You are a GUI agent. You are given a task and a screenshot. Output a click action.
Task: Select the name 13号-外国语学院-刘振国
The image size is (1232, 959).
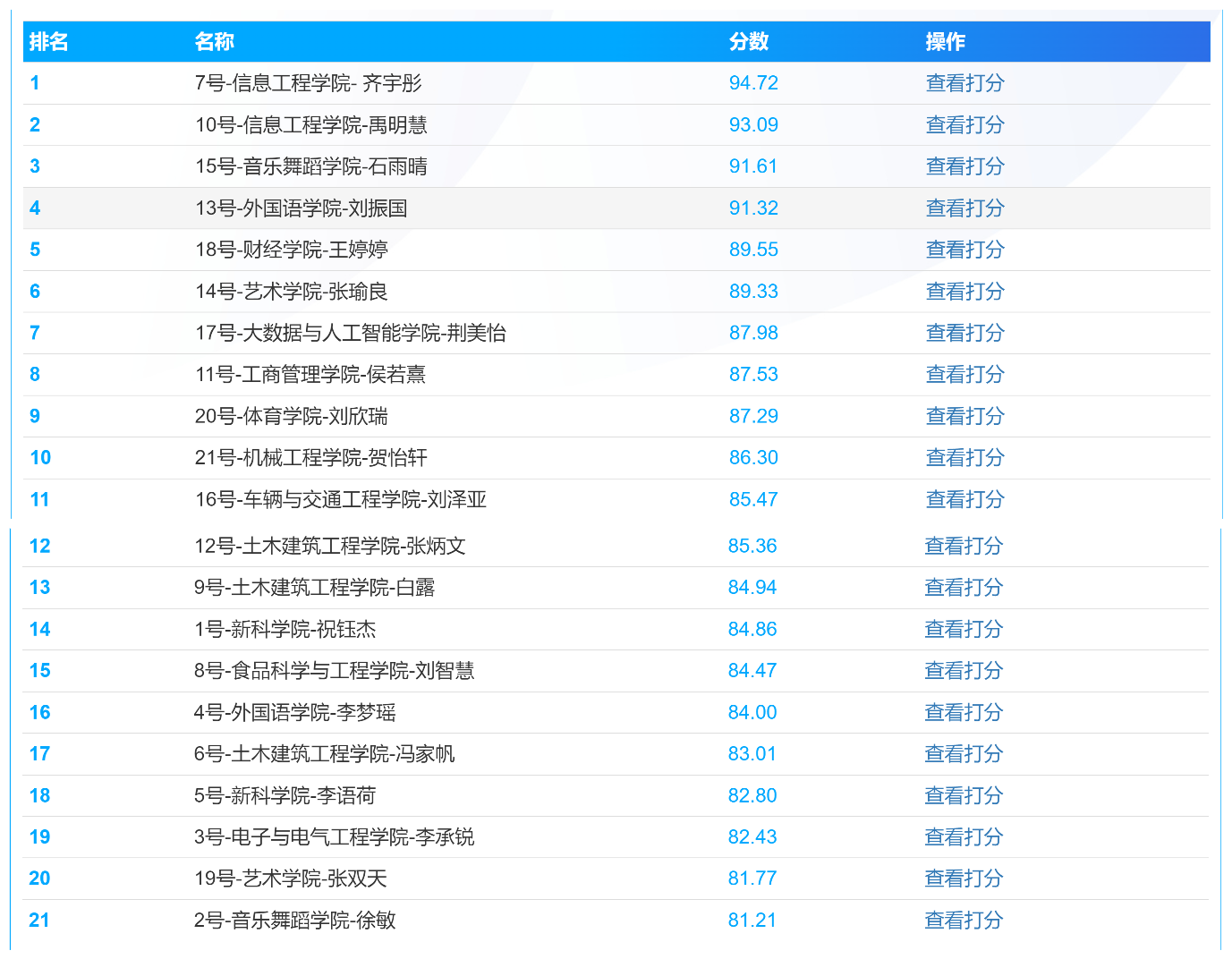point(302,208)
